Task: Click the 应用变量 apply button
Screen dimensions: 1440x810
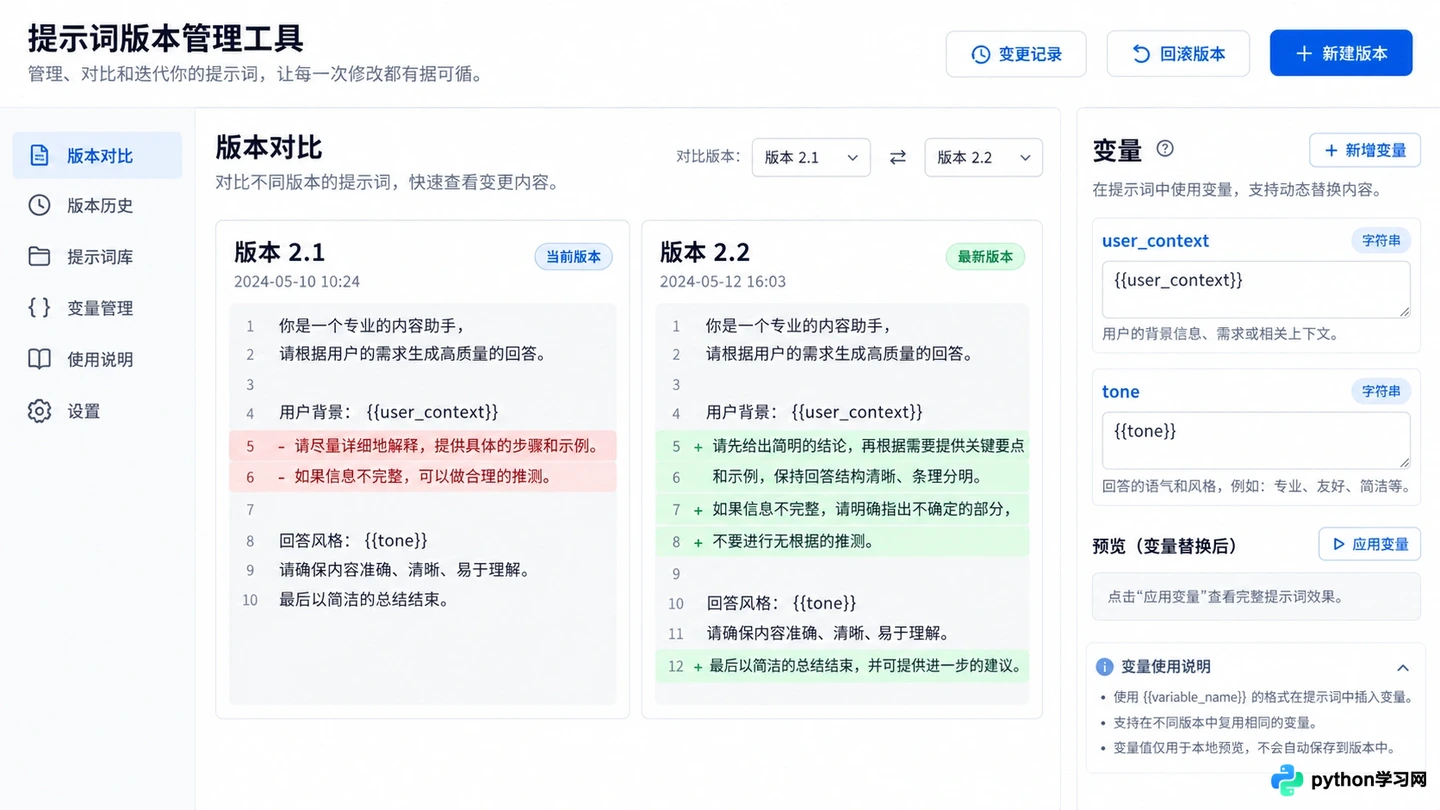Action: tap(1369, 544)
